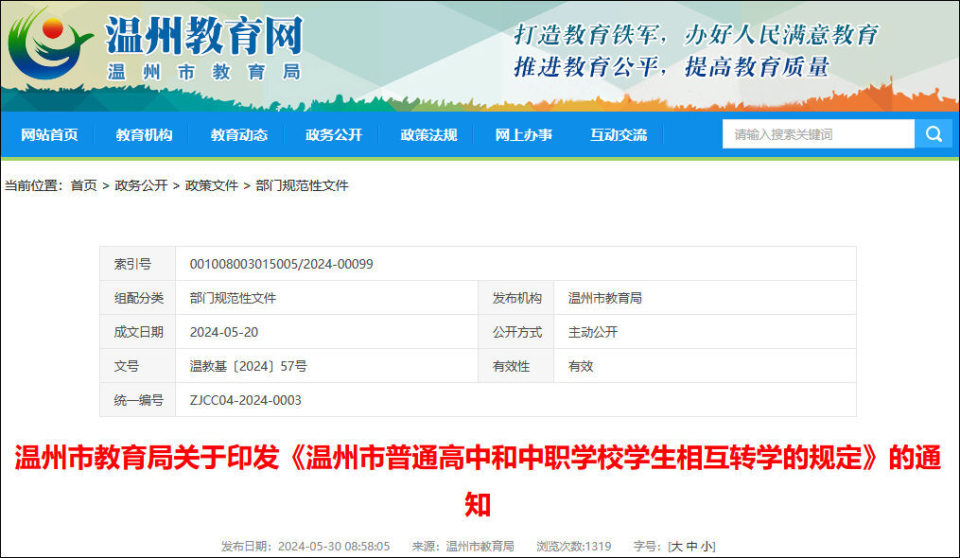This screenshot has height=558, width=960.
Task: Focus the search keyword input field
Action: pyautogui.click(x=818, y=134)
